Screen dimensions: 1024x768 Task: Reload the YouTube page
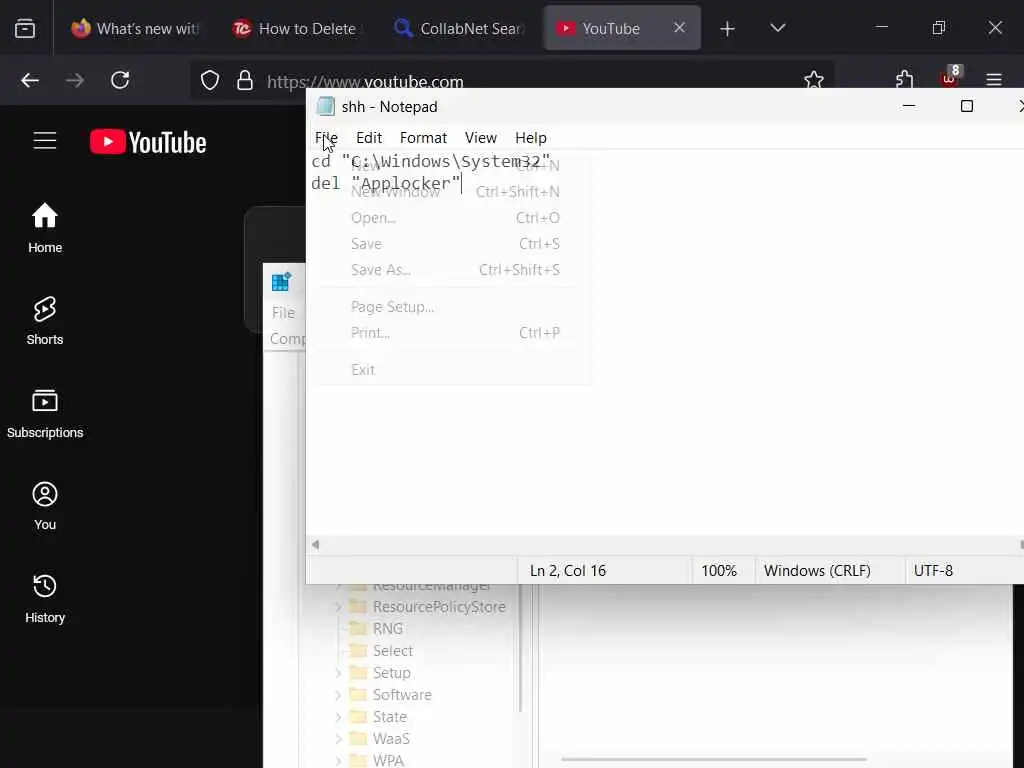[120, 80]
